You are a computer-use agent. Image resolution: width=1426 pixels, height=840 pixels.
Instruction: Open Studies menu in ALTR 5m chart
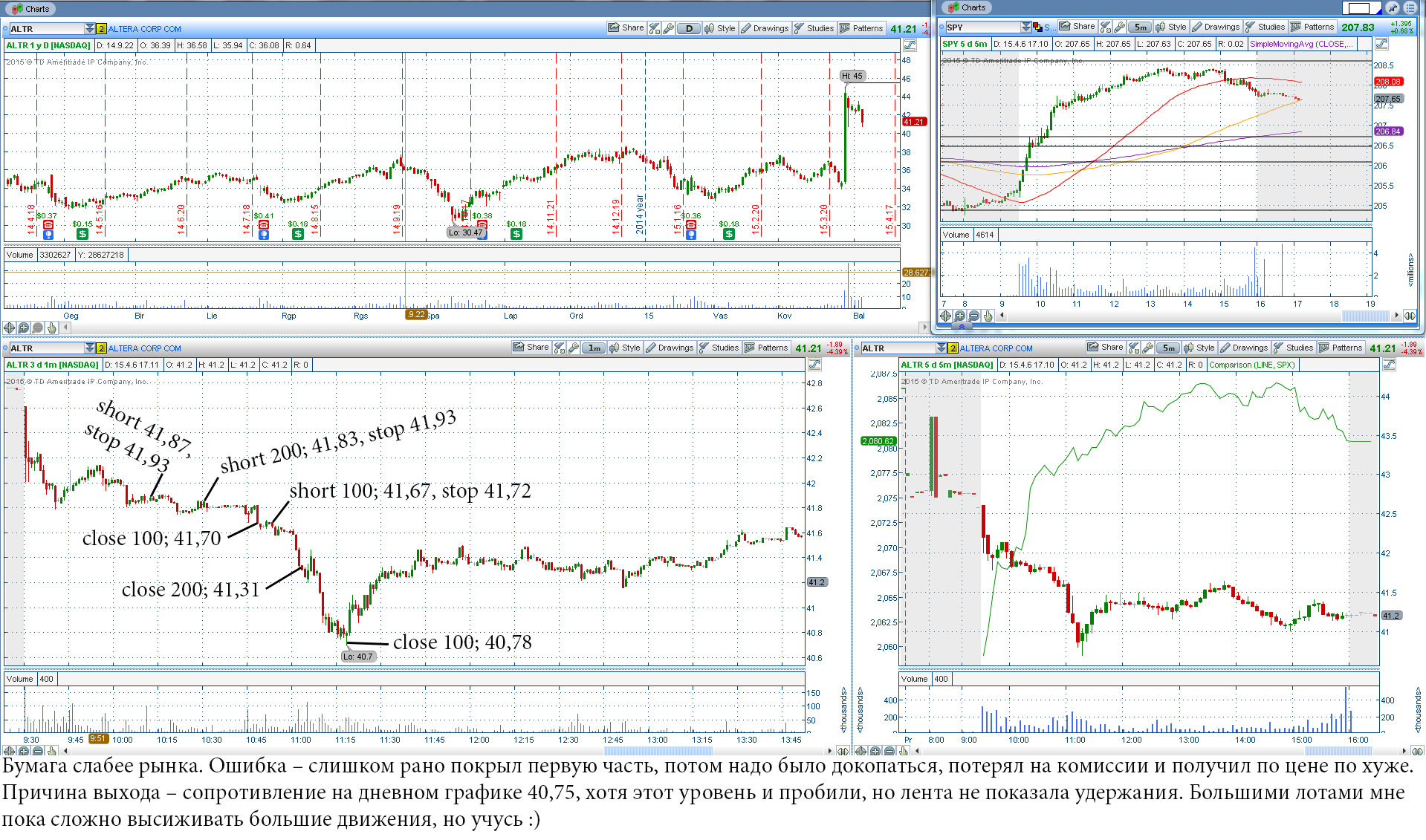[x=1293, y=348]
